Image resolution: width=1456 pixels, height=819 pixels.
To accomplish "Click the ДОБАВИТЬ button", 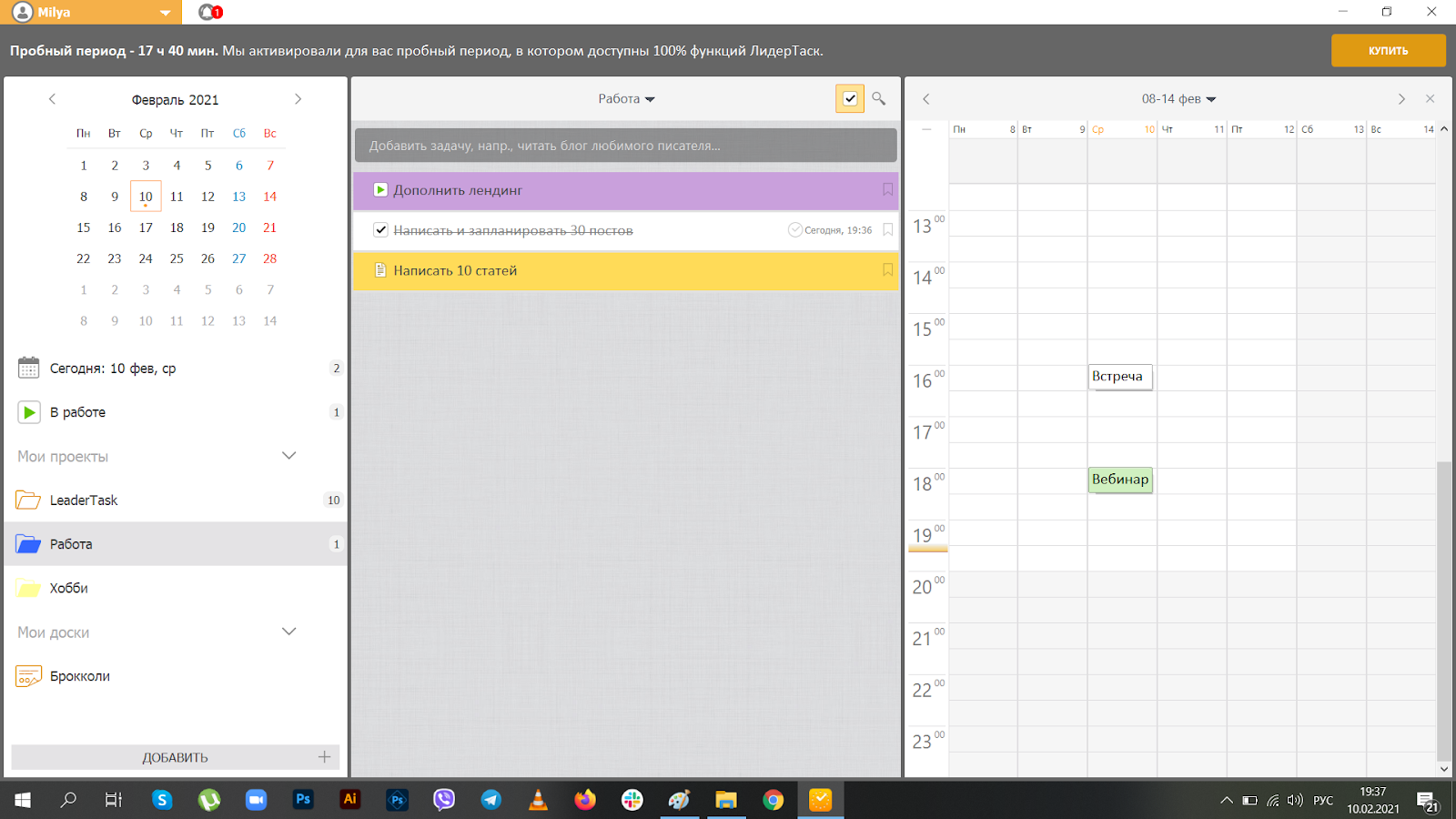I will (175, 757).
